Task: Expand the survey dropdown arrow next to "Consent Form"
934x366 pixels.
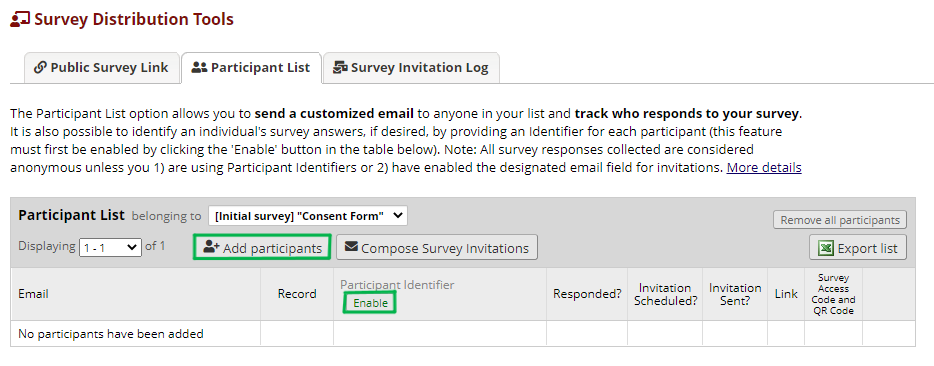Action: point(397,216)
